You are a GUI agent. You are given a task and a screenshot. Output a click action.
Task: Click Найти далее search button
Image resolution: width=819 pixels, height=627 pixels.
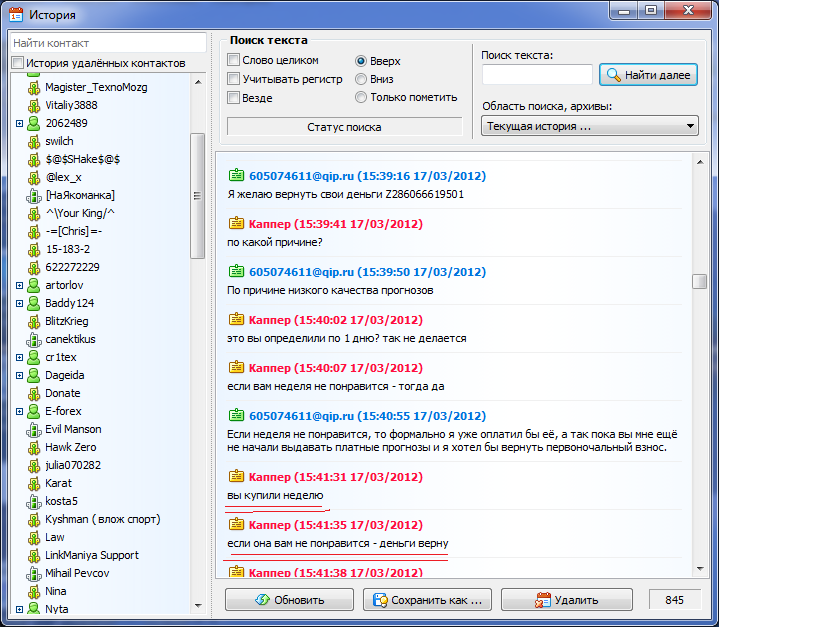[648, 75]
